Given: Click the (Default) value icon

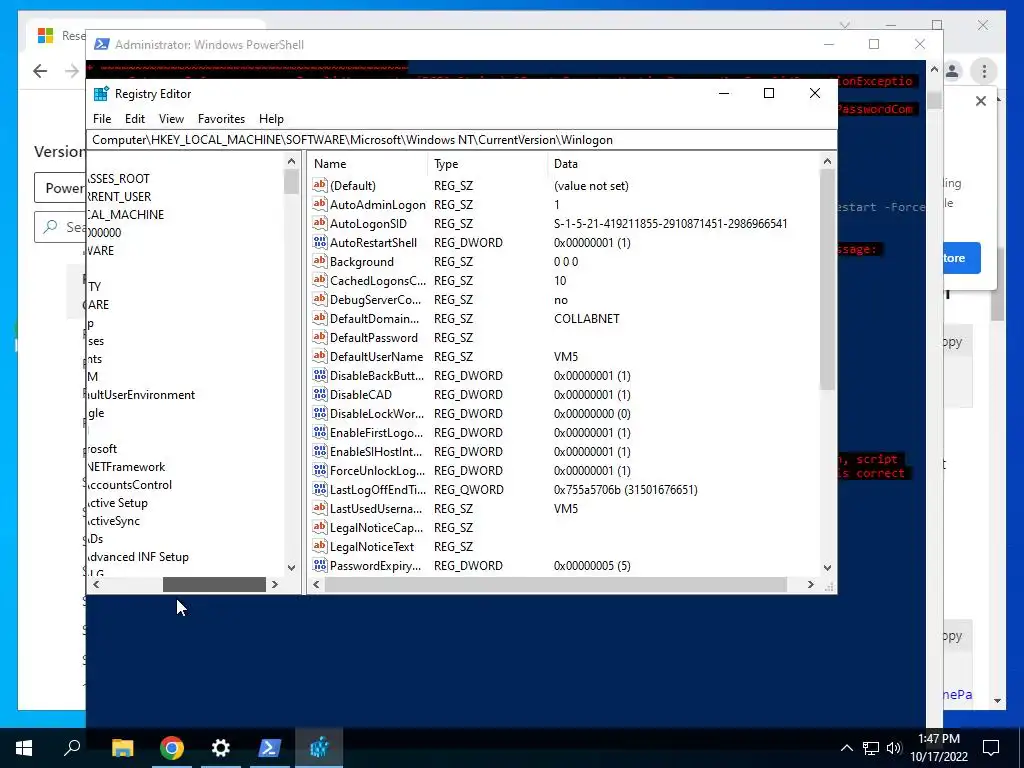Looking at the screenshot, I should tap(319, 185).
